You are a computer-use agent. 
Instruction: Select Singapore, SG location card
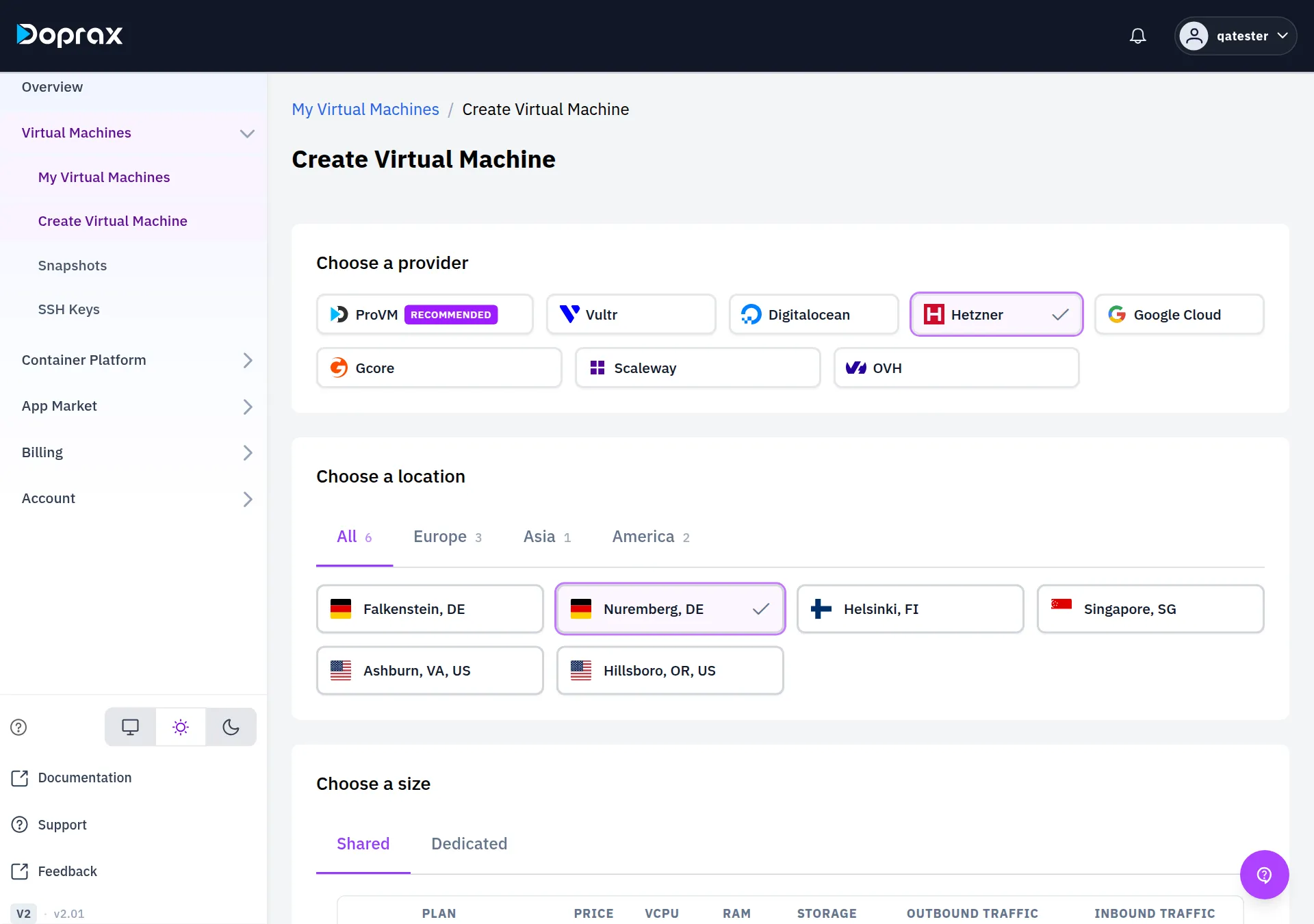[x=1150, y=608]
